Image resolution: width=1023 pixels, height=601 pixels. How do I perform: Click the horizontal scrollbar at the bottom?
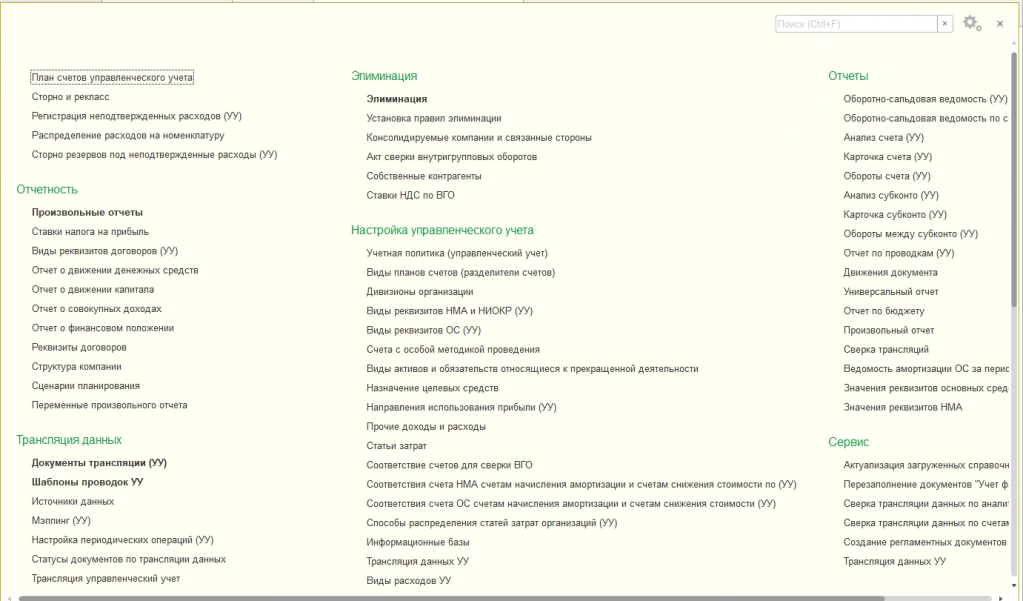point(451,598)
